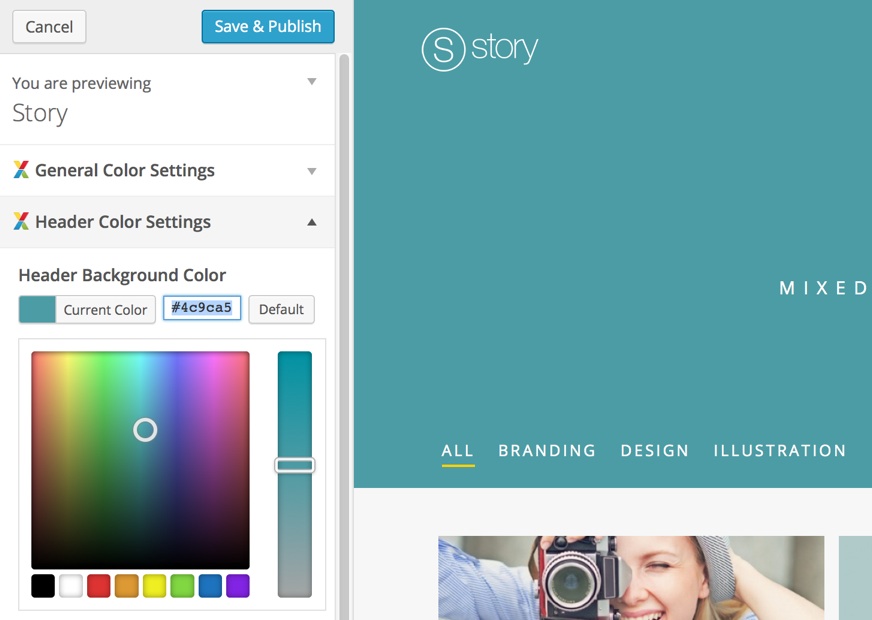This screenshot has height=620, width=872.
Task: Click the hex color input field
Action: [x=202, y=308]
